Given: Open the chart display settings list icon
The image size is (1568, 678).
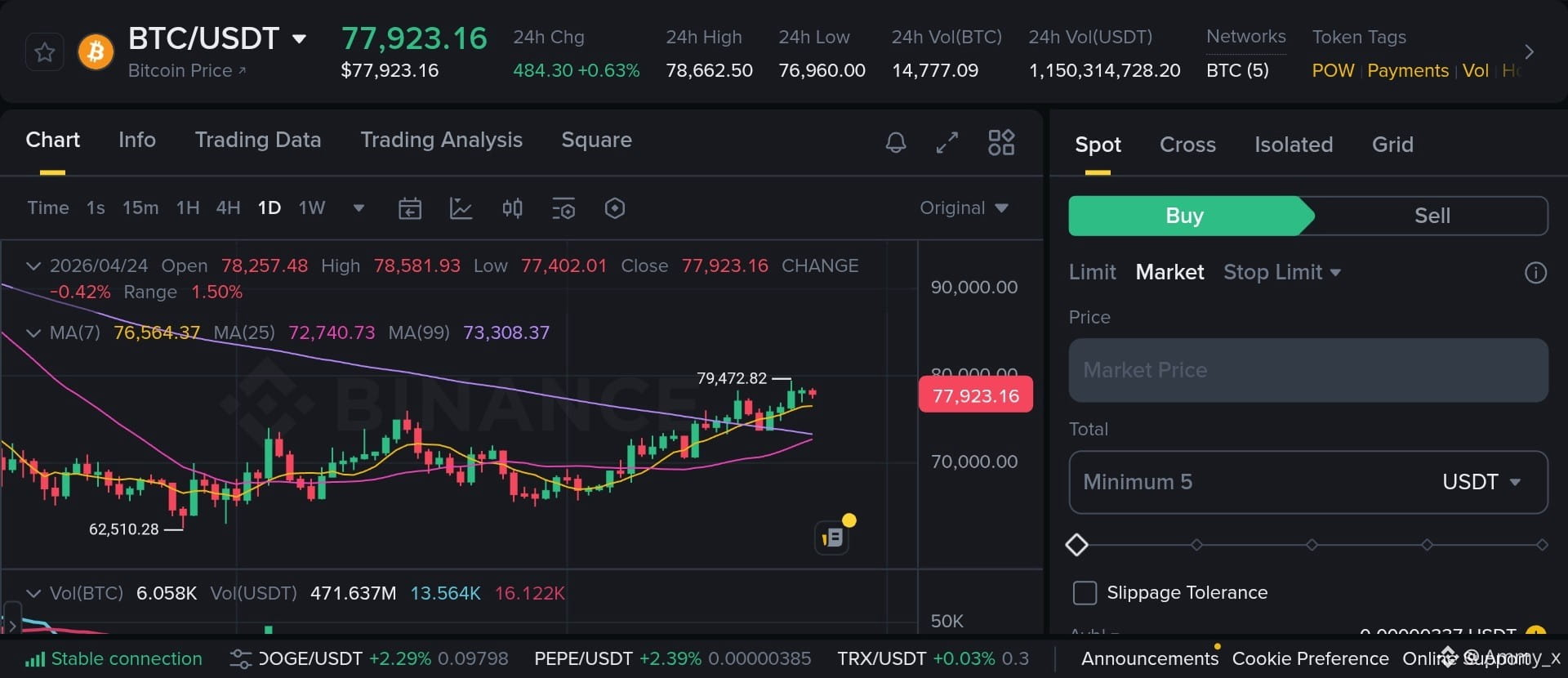Looking at the screenshot, I should (x=563, y=208).
